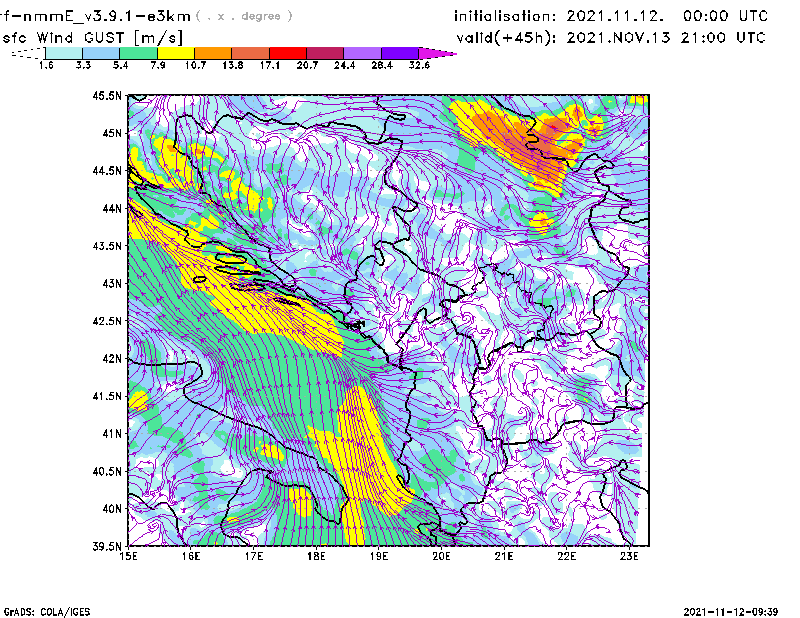Click the 'sfc Wind GUST [m/s]' title

92,38
